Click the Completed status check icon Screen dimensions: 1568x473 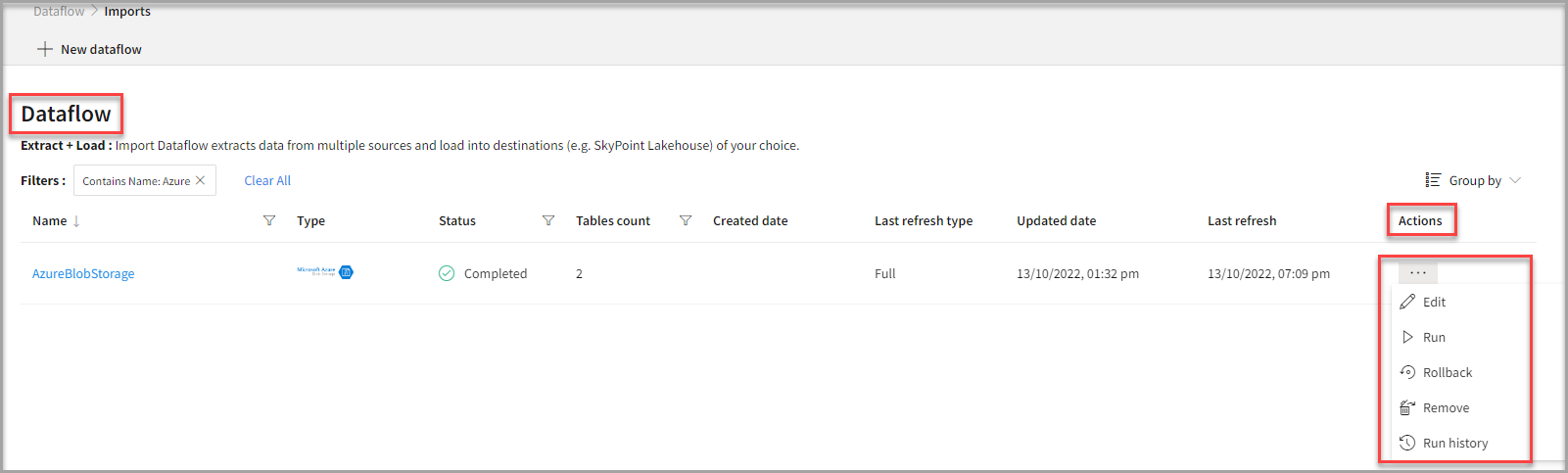click(447, 273)
